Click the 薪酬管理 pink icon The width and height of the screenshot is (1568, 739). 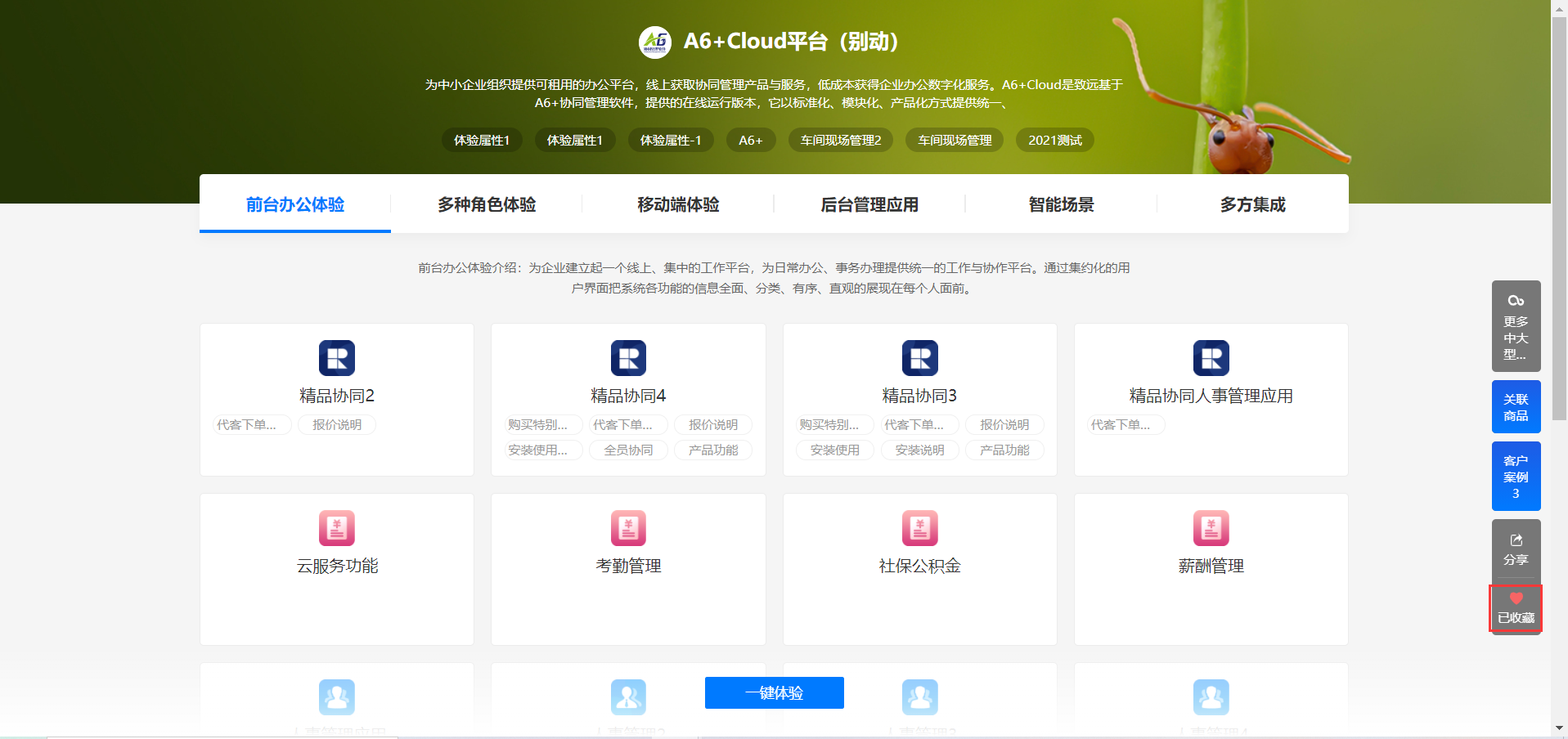point(1211,528)
